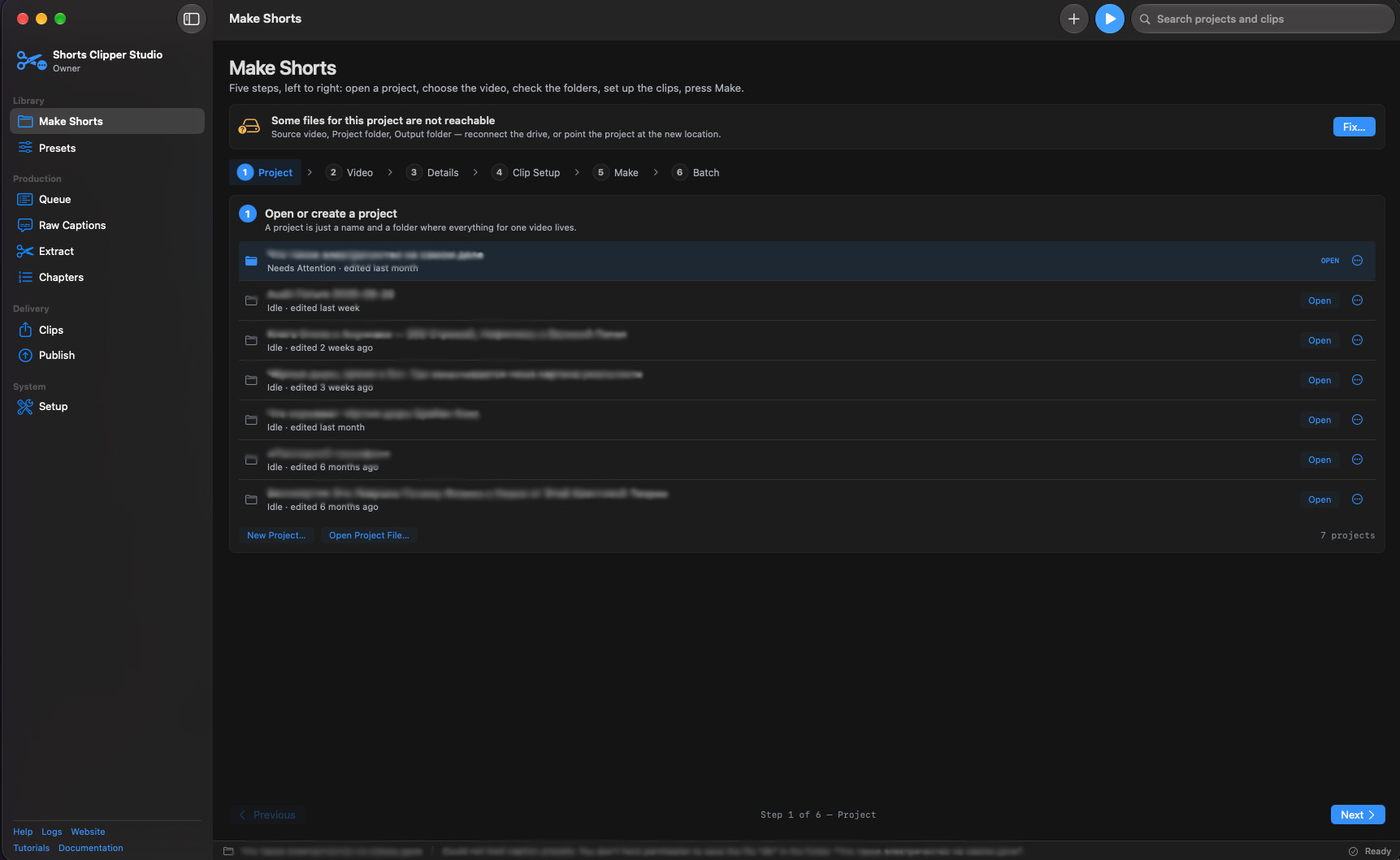The image size is (1400, 860).
Task: Click the Publish upload icon
Action: click(25, 355)
